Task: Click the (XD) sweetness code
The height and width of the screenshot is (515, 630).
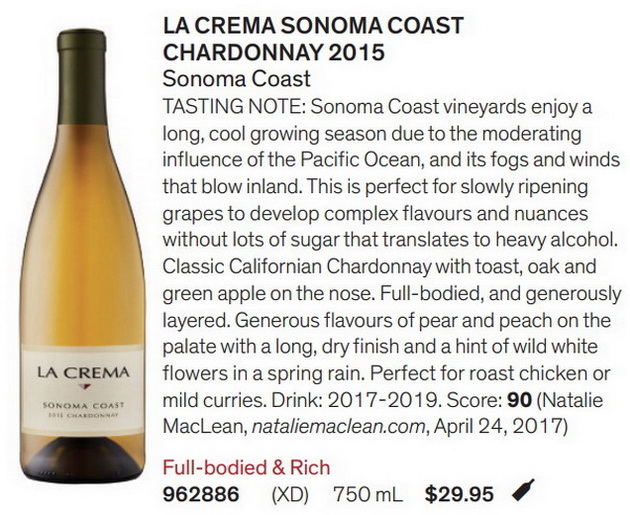Action: pos(290,495)
